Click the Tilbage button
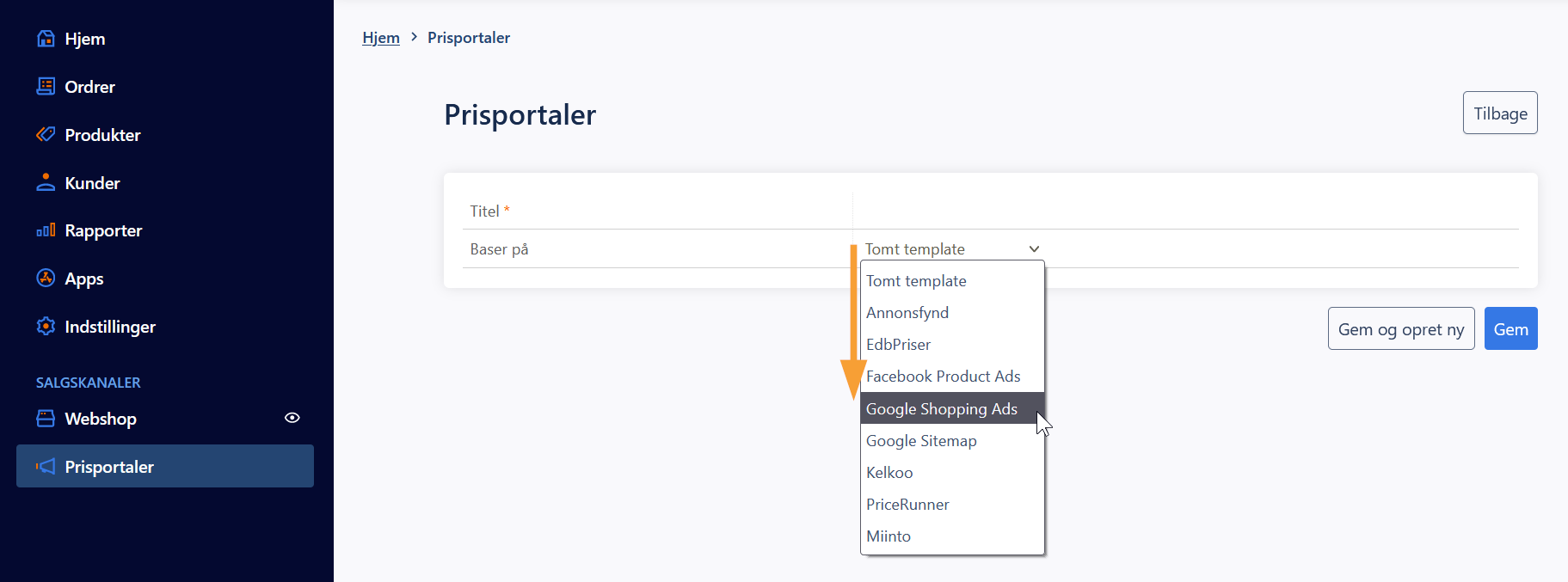 click(x=1500, y=113)
